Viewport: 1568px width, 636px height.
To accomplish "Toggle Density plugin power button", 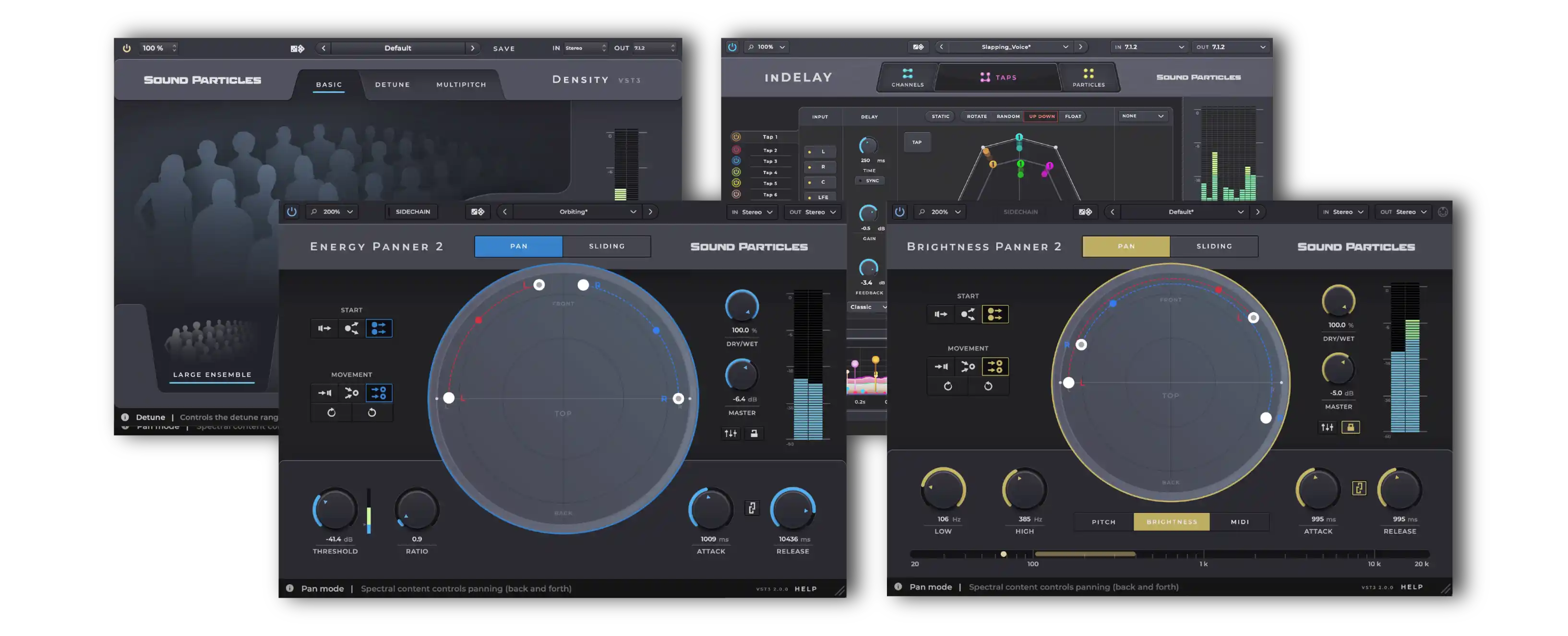I will pos(127,48).
